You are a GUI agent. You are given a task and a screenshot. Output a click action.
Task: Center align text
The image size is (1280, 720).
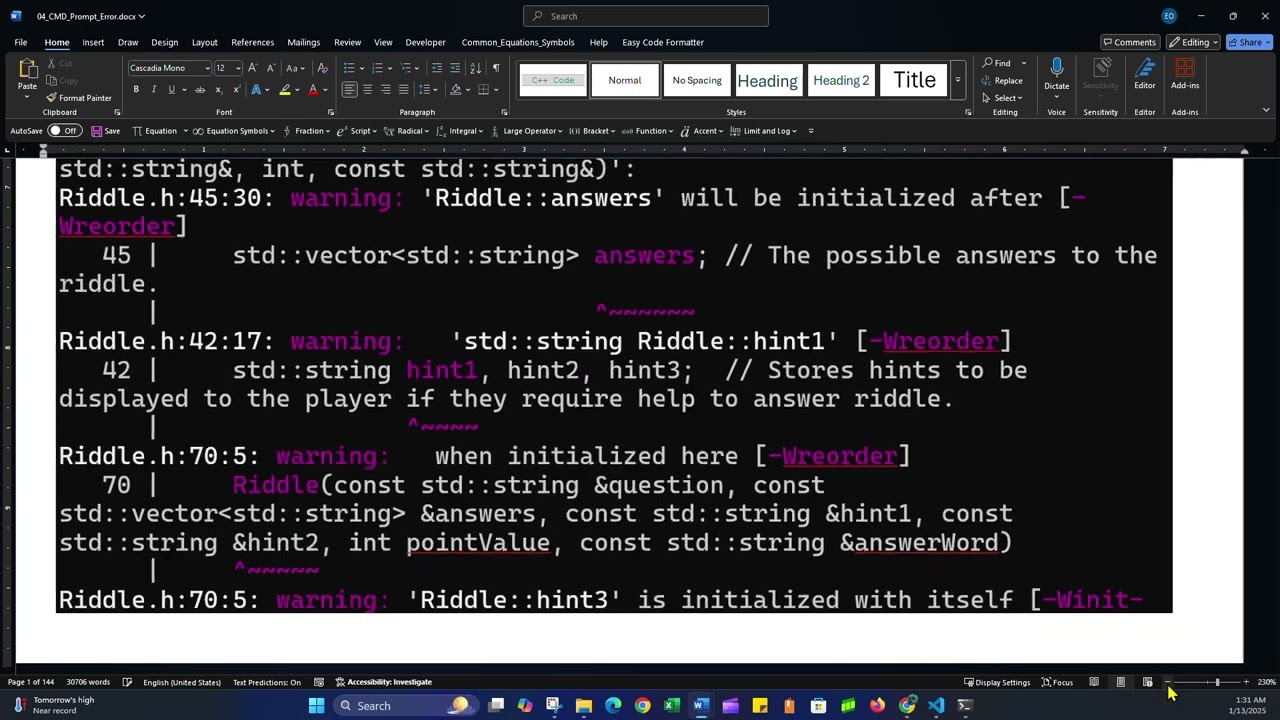[367, 90]
